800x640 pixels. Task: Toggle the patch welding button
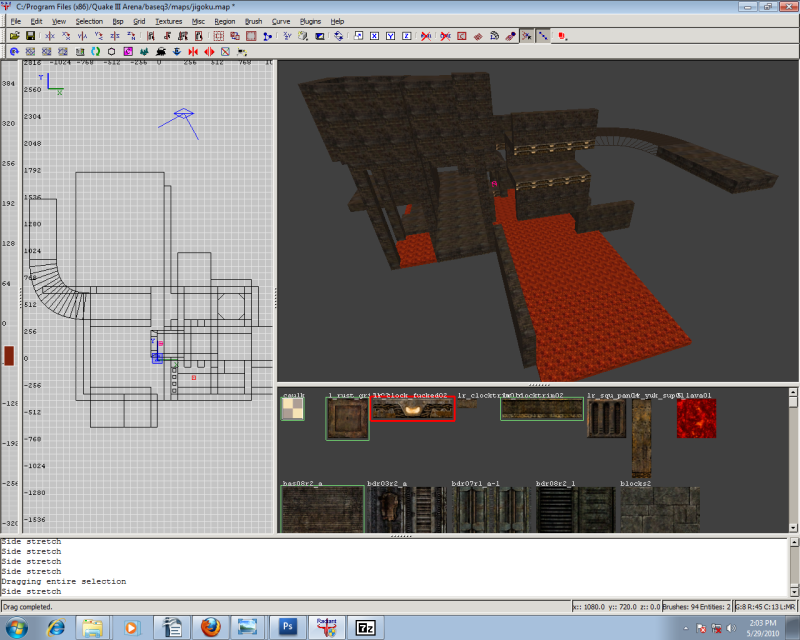click(x=527, y=36)
